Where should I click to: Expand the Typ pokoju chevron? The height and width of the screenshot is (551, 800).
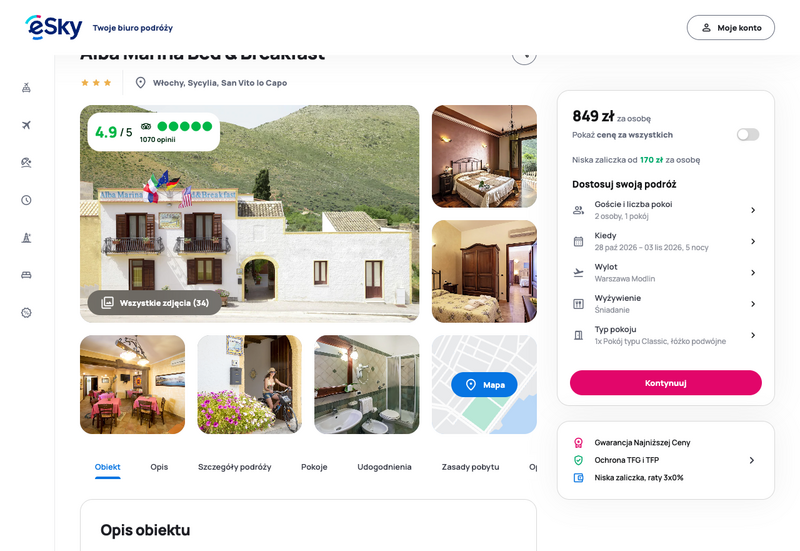pos(753,335)
